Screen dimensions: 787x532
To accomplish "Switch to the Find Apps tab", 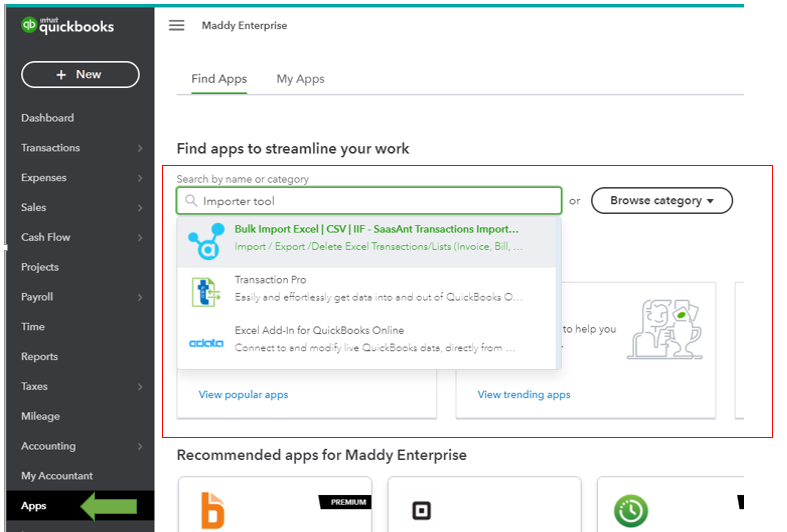I will 219,79.
